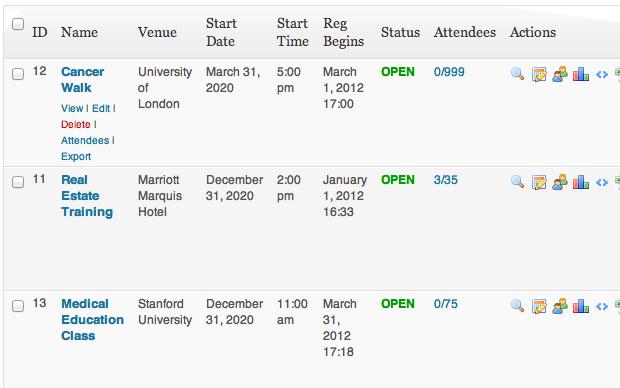
Task: Click the Name column header
Action: point(79,32)
